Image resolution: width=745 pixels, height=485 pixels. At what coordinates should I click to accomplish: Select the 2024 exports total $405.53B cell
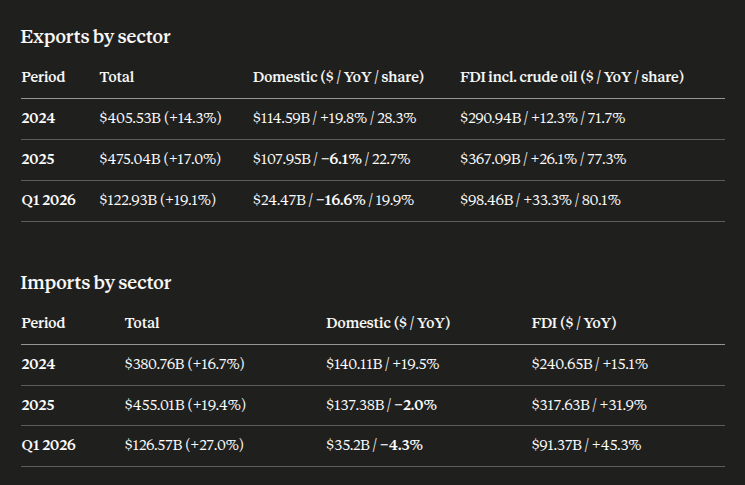coord(161,118)
